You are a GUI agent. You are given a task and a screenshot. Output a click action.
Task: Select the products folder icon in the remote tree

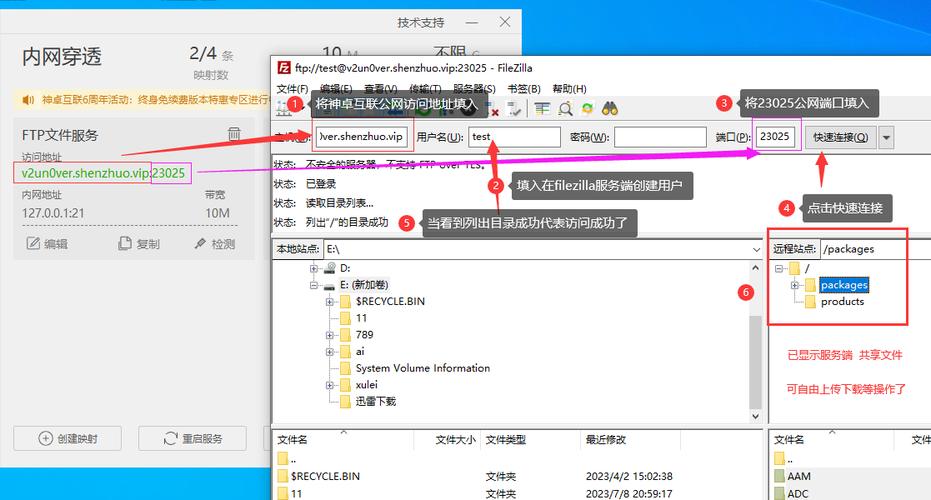pyautogui.click(x=810, y=302)
